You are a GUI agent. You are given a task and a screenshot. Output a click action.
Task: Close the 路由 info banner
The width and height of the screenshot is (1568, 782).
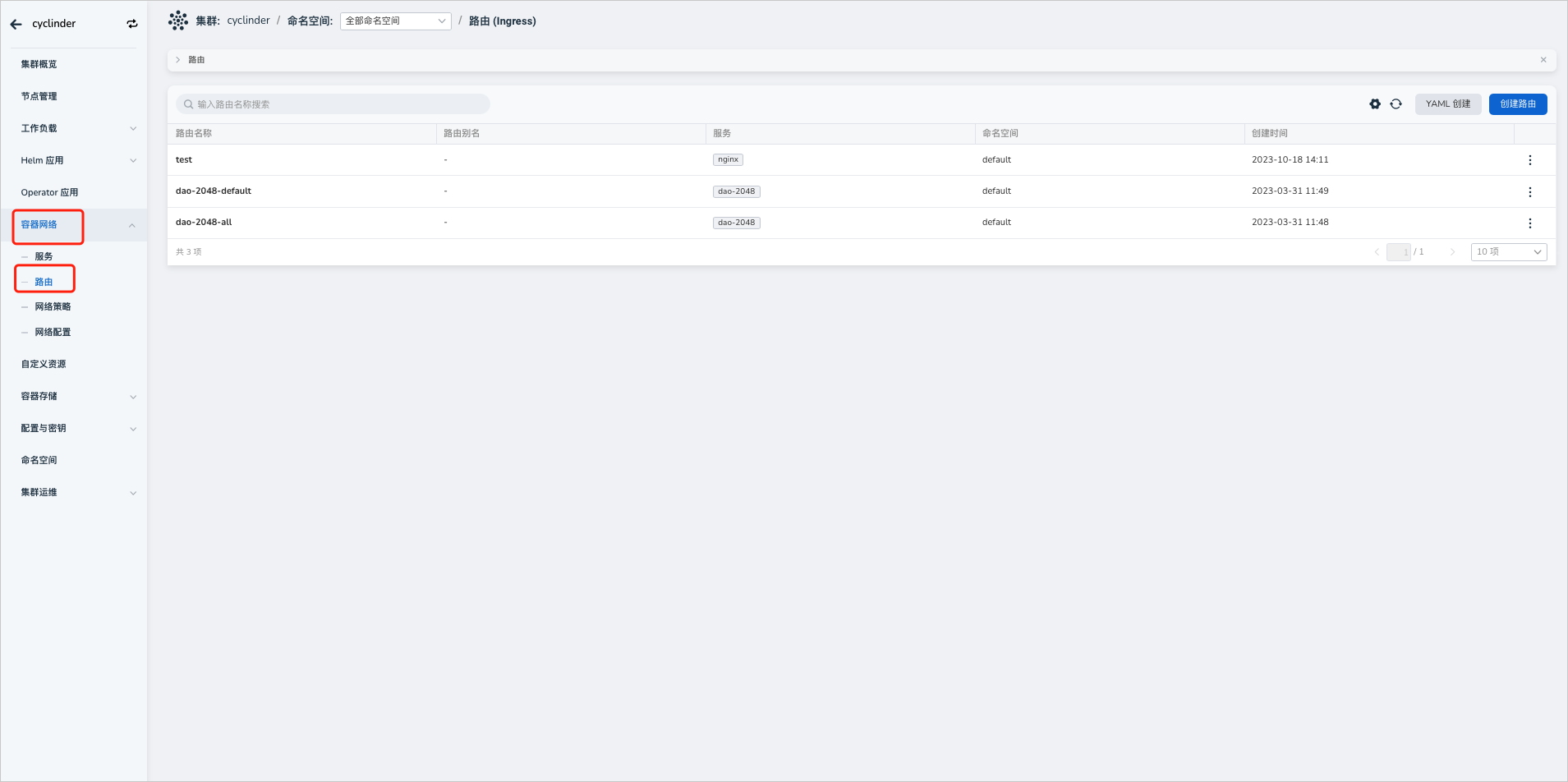tap(1543, 60)
